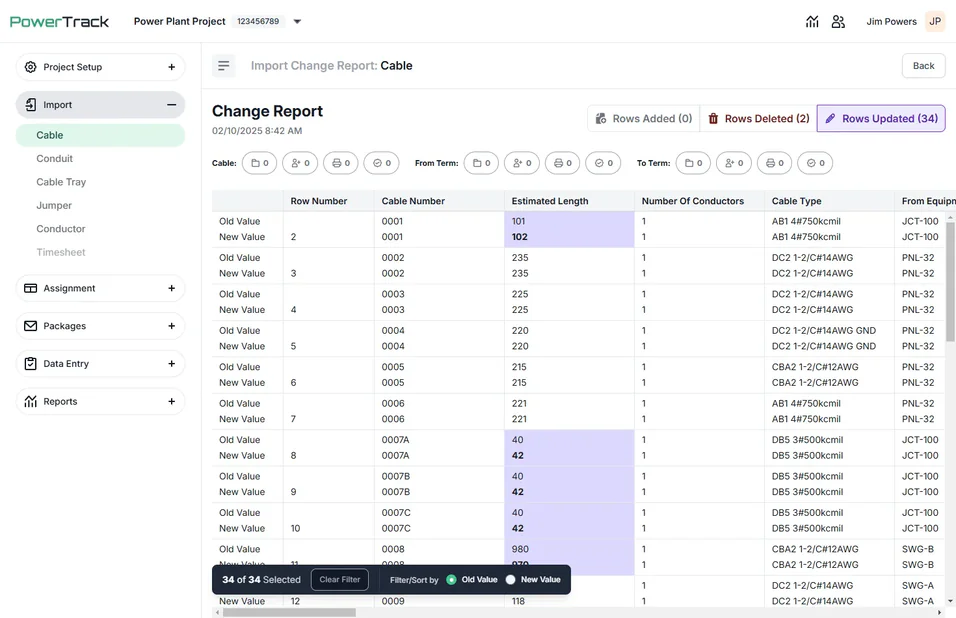Switch to Rows Deleted (2) tab
This screenshot has width=956, height=618.
(x=758, y=118)
